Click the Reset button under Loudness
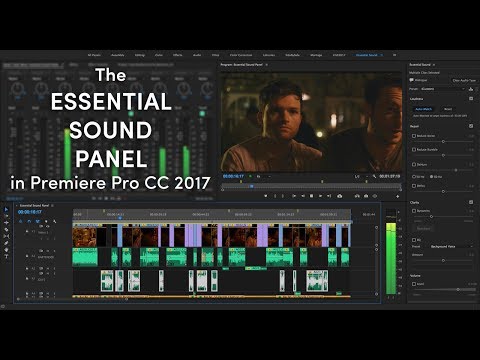This screenshot has height=360, width=480. click(448, 109)
